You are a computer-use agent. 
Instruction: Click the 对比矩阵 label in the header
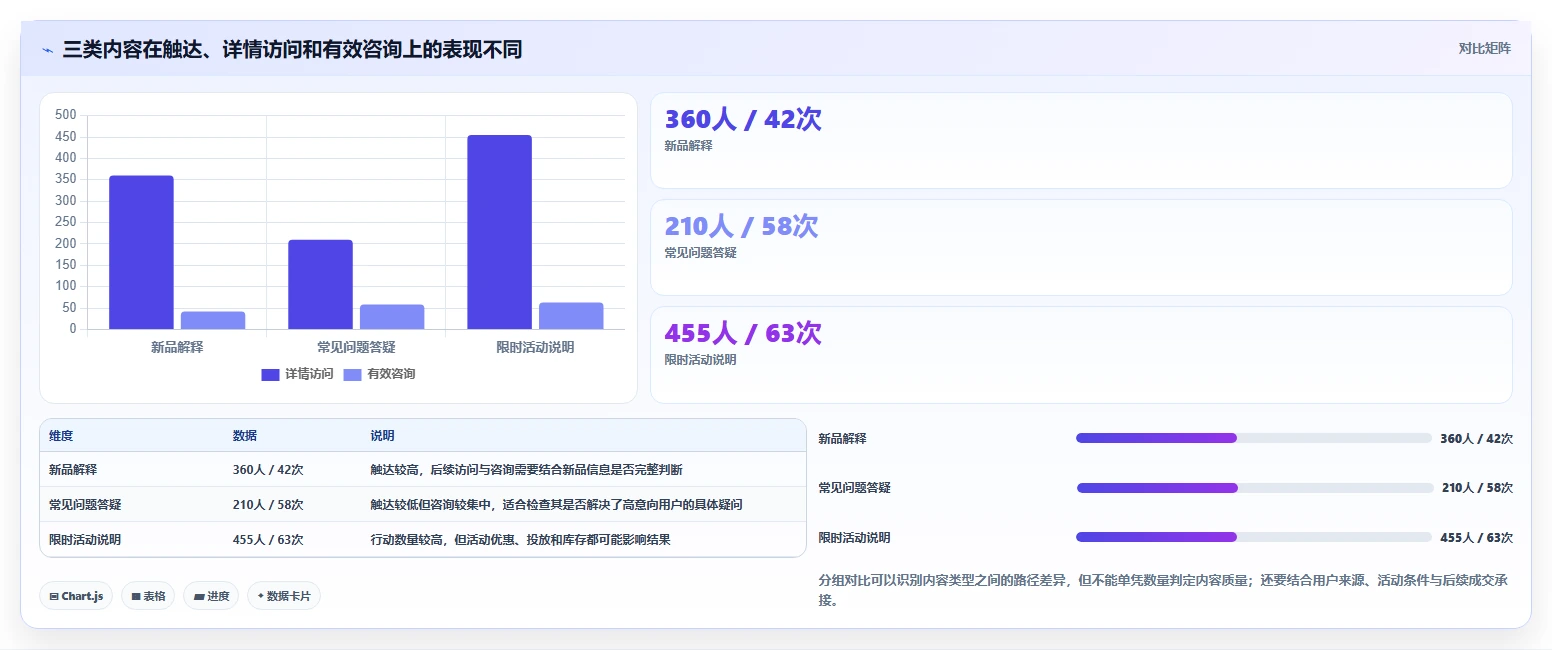point(1485,48)
